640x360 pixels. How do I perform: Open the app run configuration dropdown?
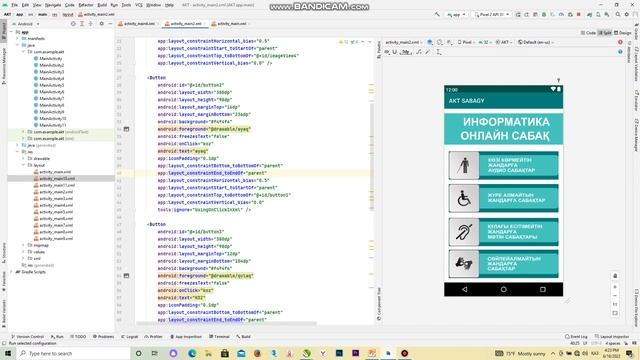[x=456, y=14]
